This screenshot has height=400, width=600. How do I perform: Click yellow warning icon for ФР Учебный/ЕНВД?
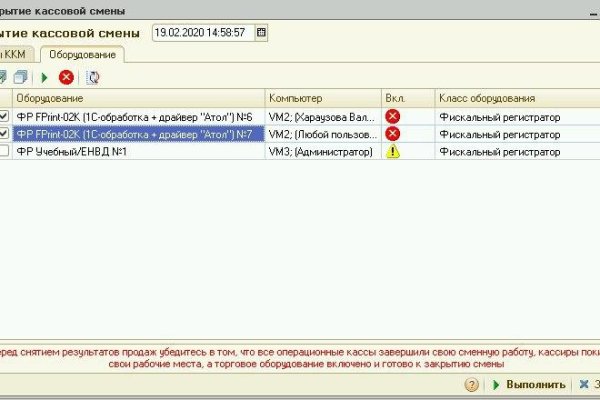click(393, 152)
